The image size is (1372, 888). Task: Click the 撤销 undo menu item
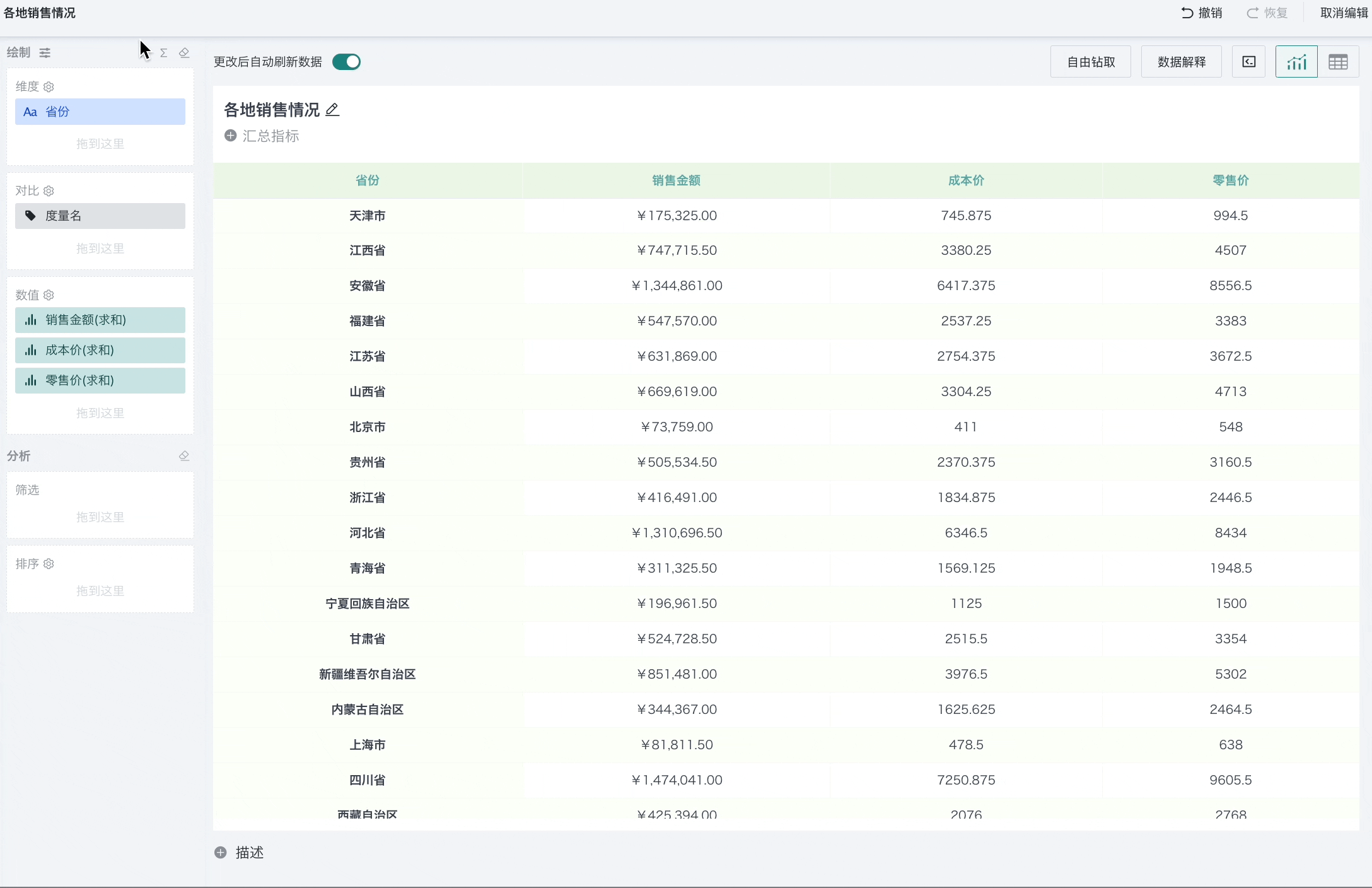pos(1202,13)
